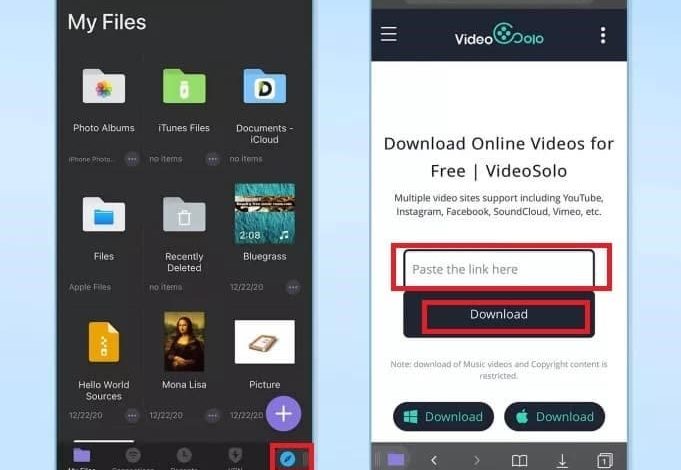Open more options for Mona Lisa
This screenshot has width=681, height=470.
coord(212,416)
